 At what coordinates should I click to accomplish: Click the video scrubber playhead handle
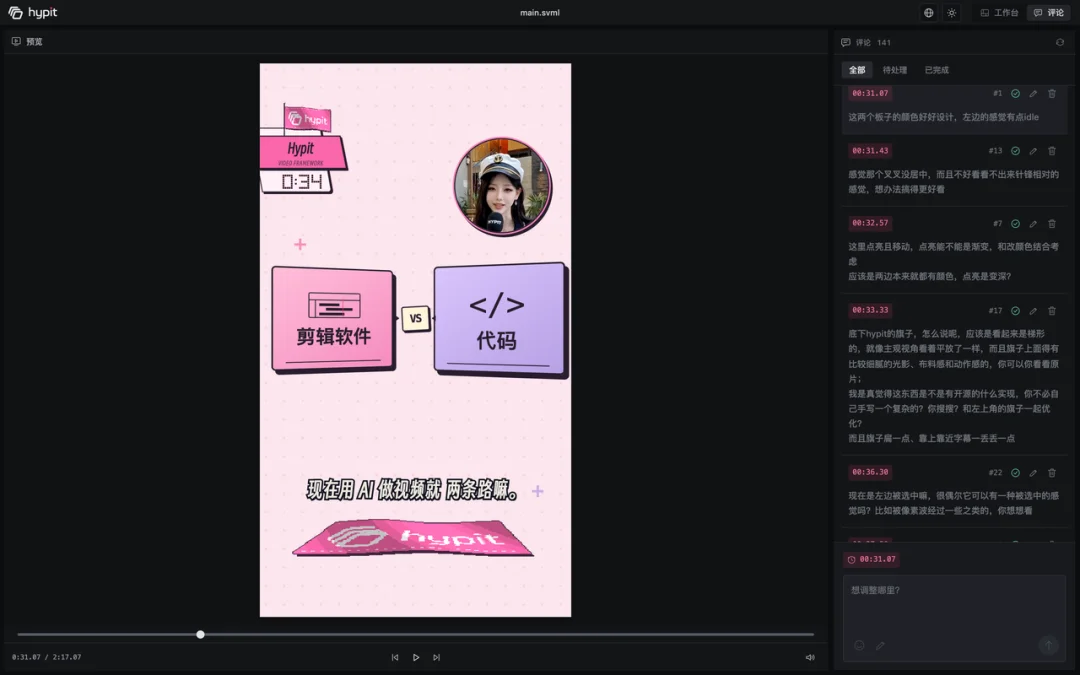pyautogui.click(x=200, y=634)
